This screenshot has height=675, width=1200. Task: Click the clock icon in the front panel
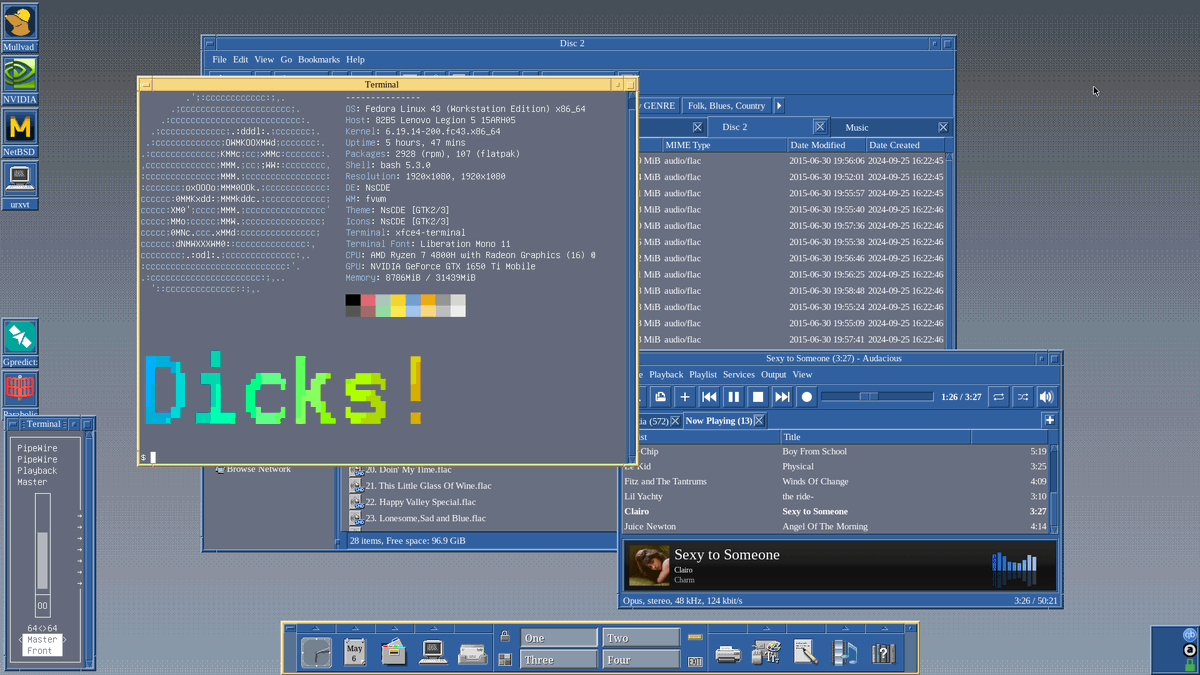click(x=316, y=652)
